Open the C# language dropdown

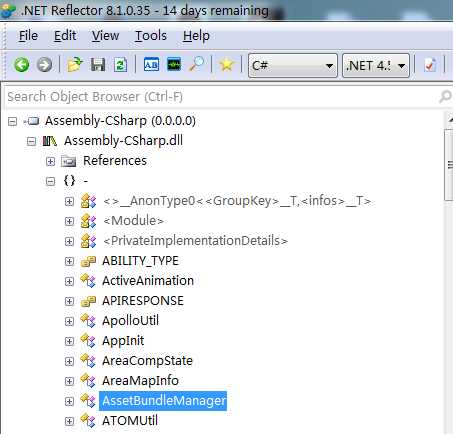pos(293,65)
